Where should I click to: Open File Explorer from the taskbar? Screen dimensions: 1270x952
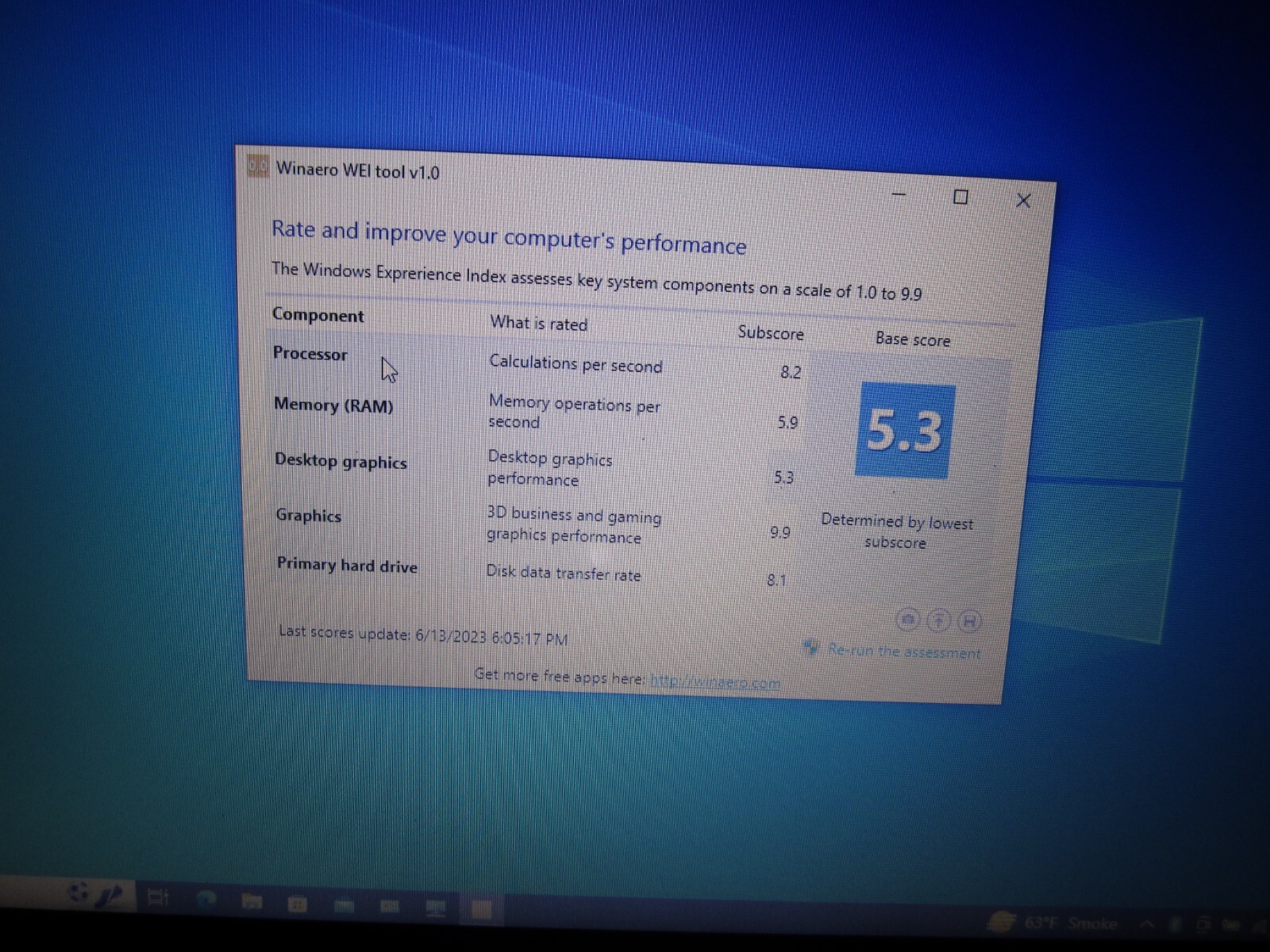coord(252,901)
